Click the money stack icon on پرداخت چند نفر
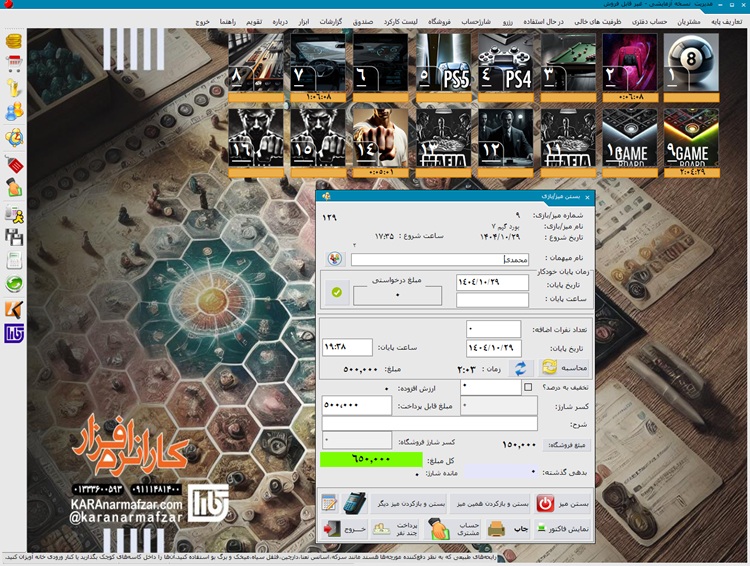Screen dimensions: 750x566 382,529
